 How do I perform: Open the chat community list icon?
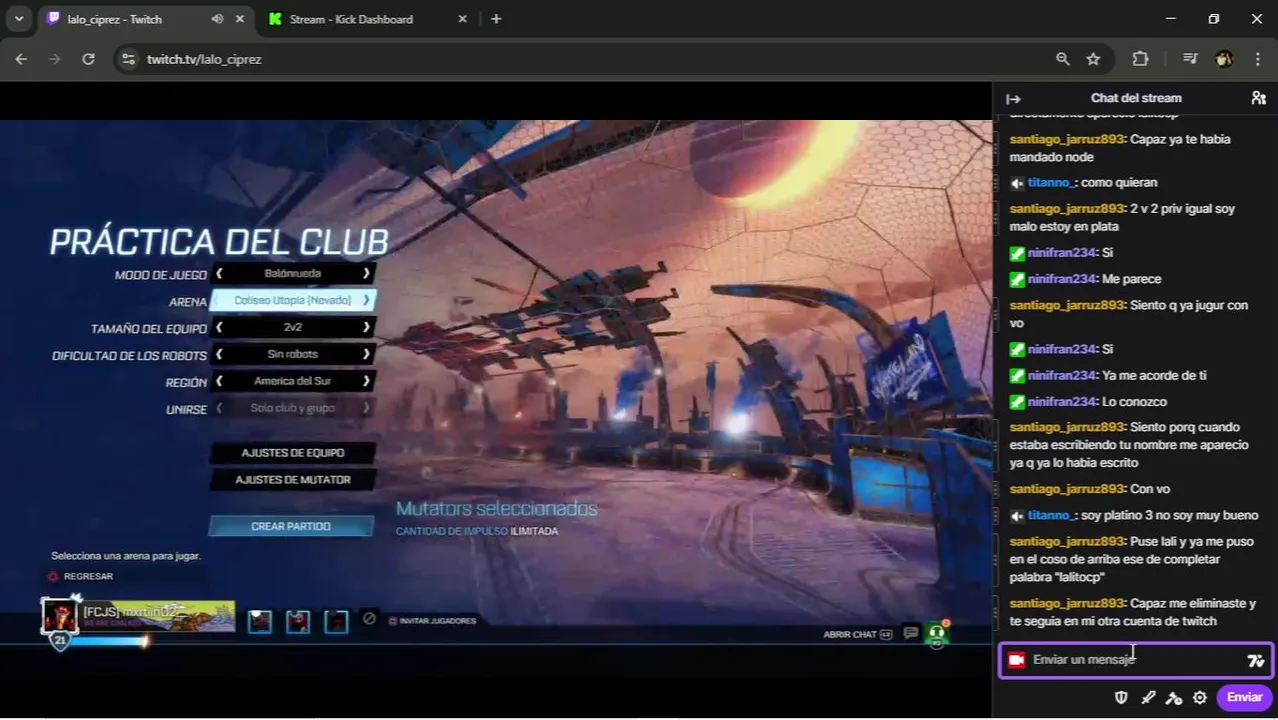pyautogui.click(x=1258, y=98)
